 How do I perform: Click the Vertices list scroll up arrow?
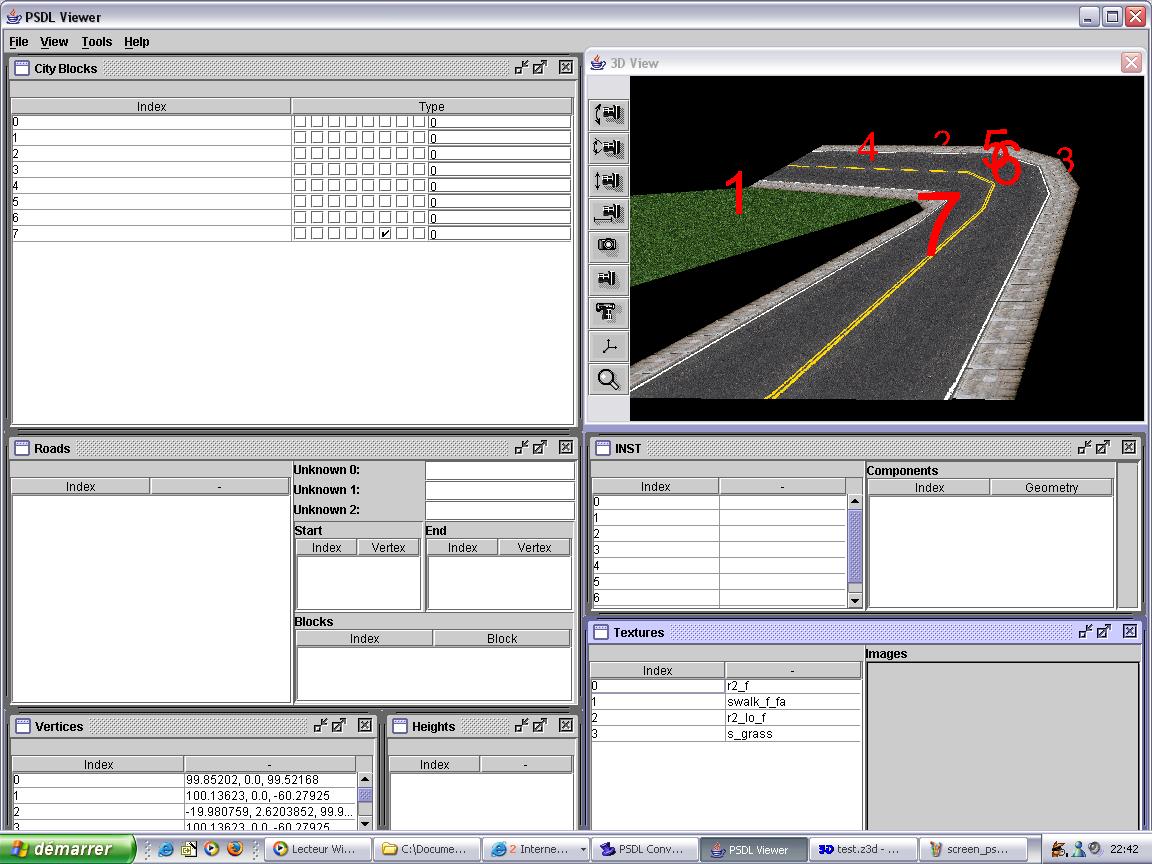pyautogui.click(x=365, y=780)
